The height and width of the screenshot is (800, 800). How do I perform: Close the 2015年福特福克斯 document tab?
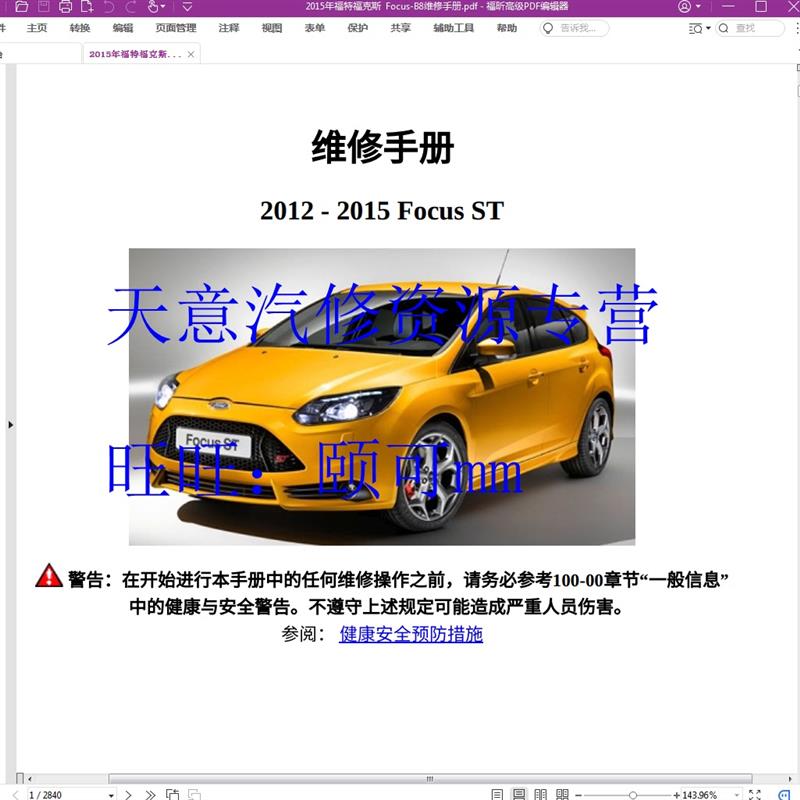[191, 54]
